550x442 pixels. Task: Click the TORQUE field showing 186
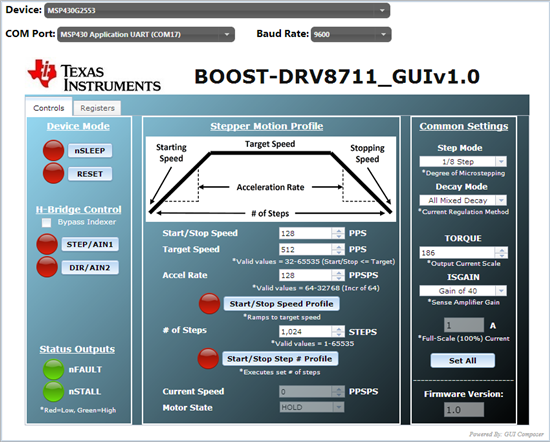pos(457,252)
